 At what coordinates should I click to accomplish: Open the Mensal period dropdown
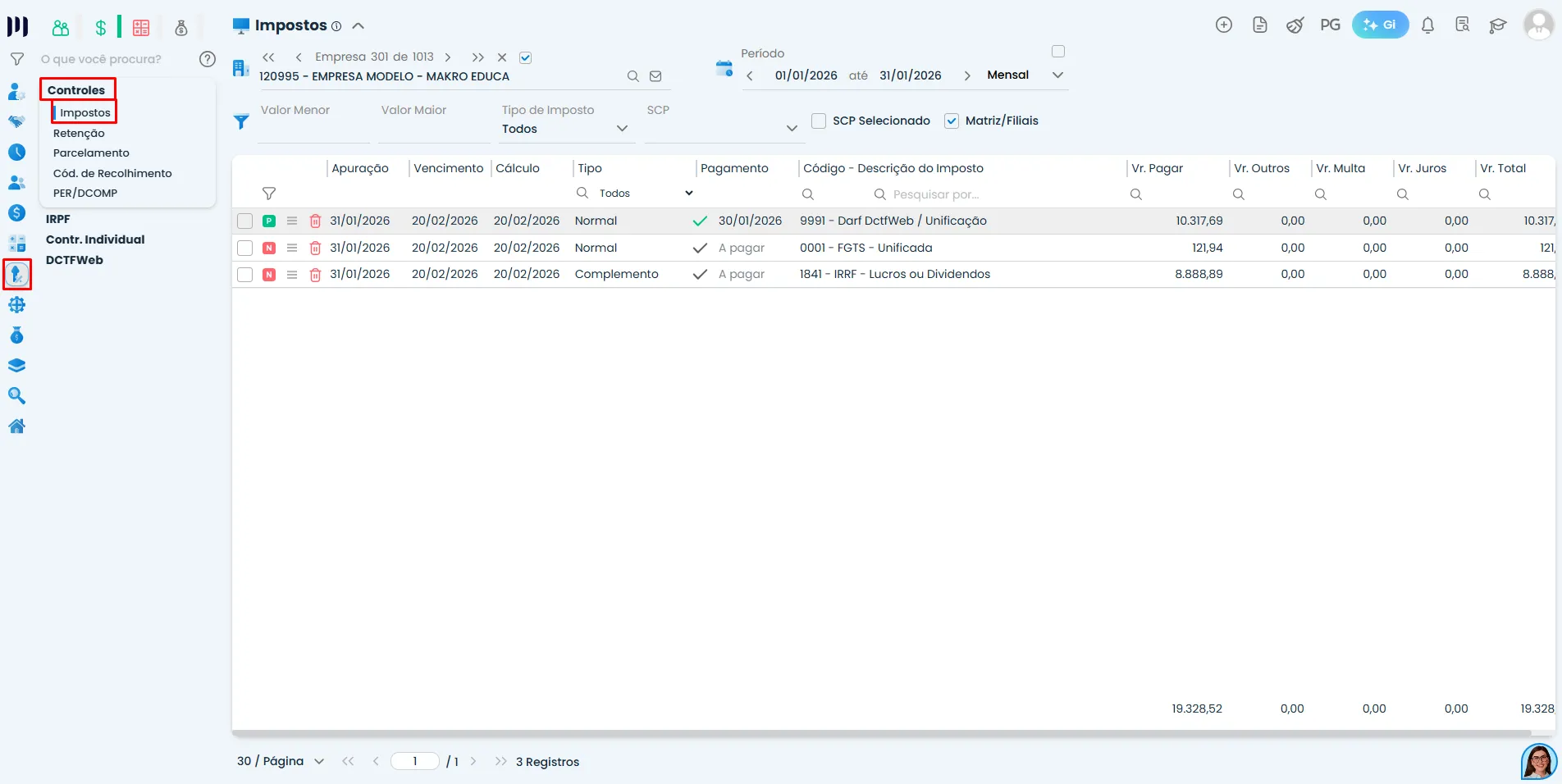click(1025, 75)
